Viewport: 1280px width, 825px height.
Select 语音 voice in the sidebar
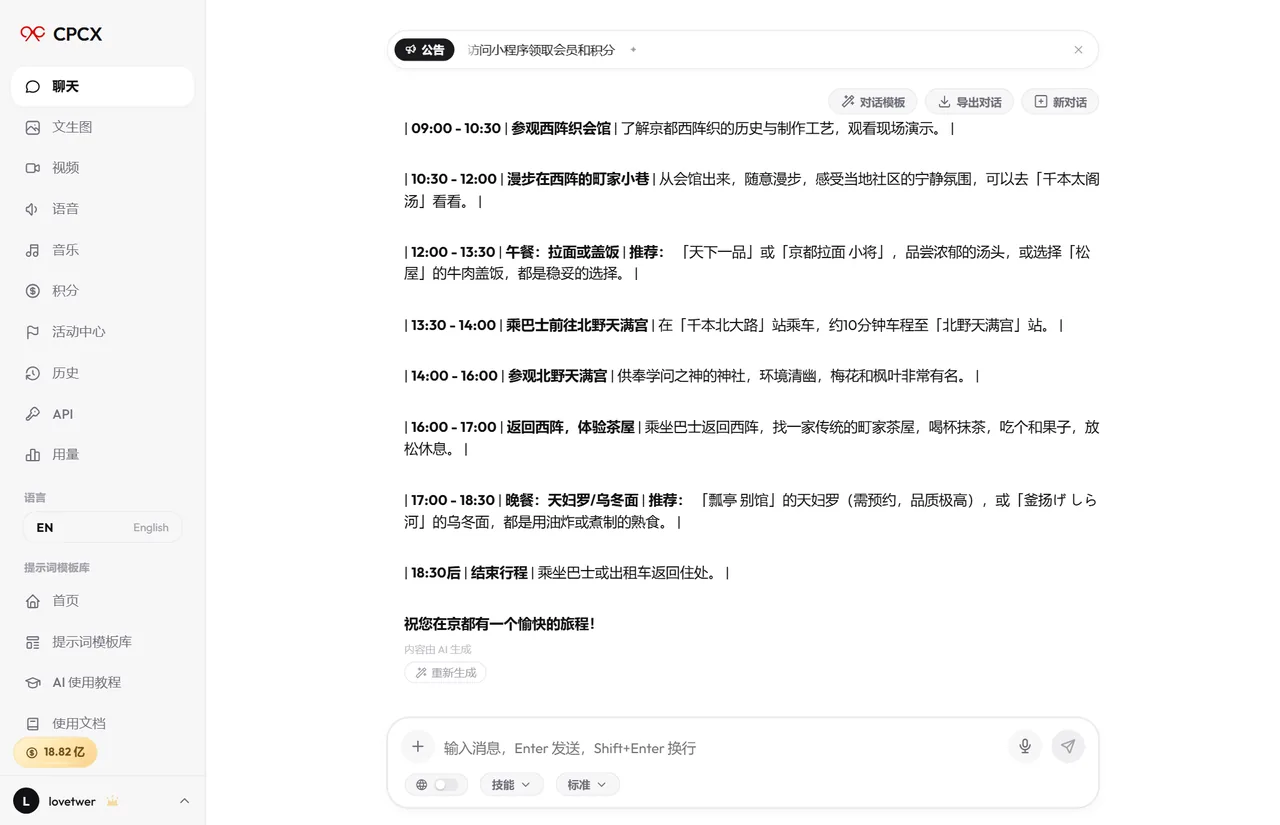pos(102,209)
